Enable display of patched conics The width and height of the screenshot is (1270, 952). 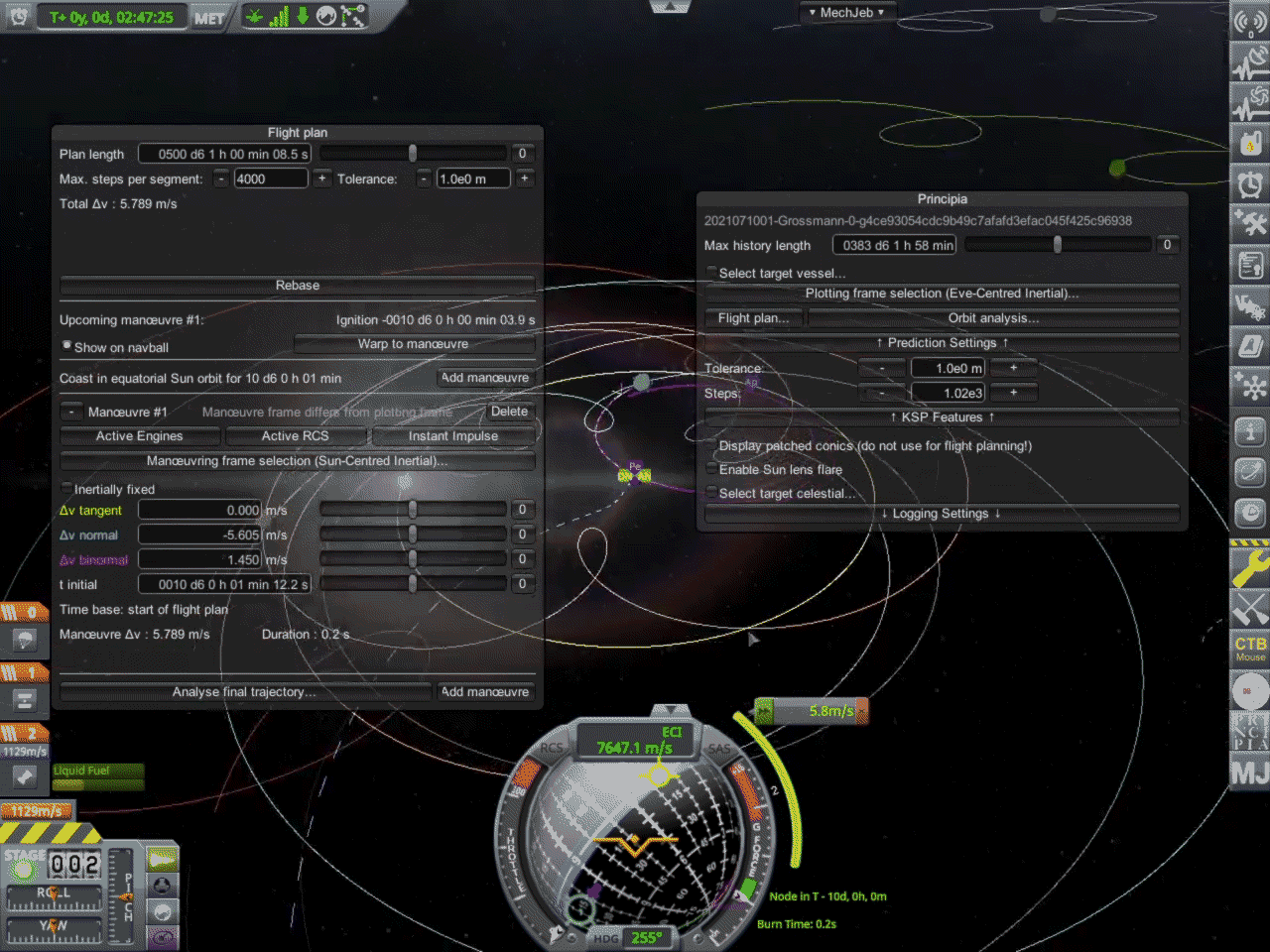[710, 445]
